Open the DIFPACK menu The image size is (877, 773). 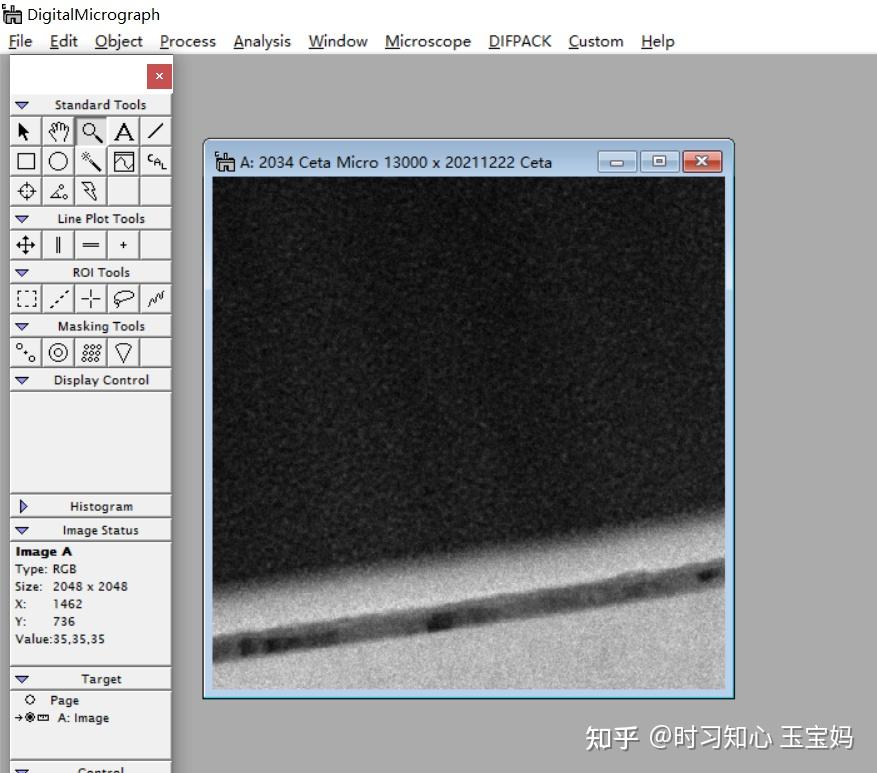(x=520, y=41)
